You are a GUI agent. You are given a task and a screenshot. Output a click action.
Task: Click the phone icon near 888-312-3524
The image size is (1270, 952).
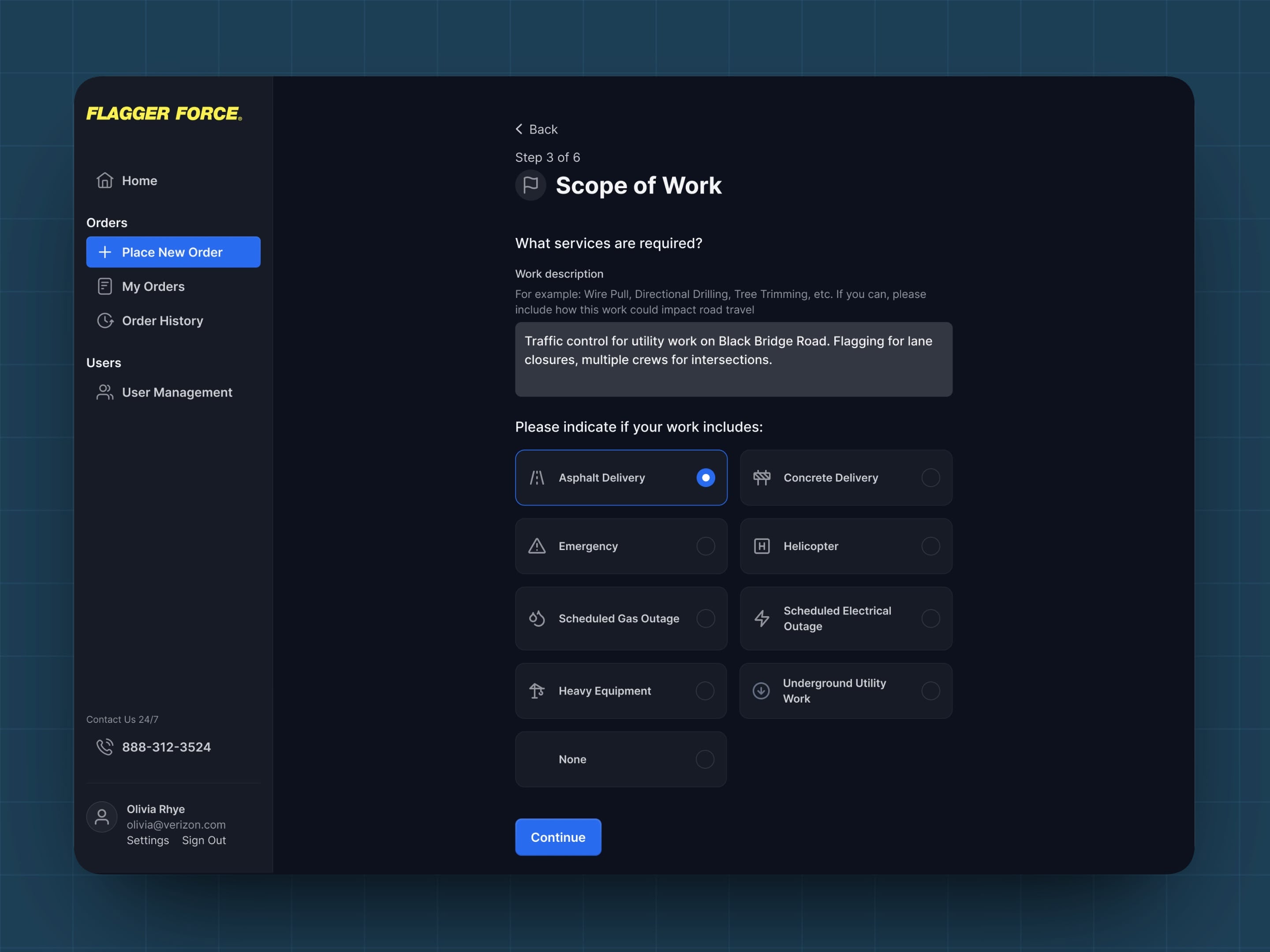[x=105, y=747]
